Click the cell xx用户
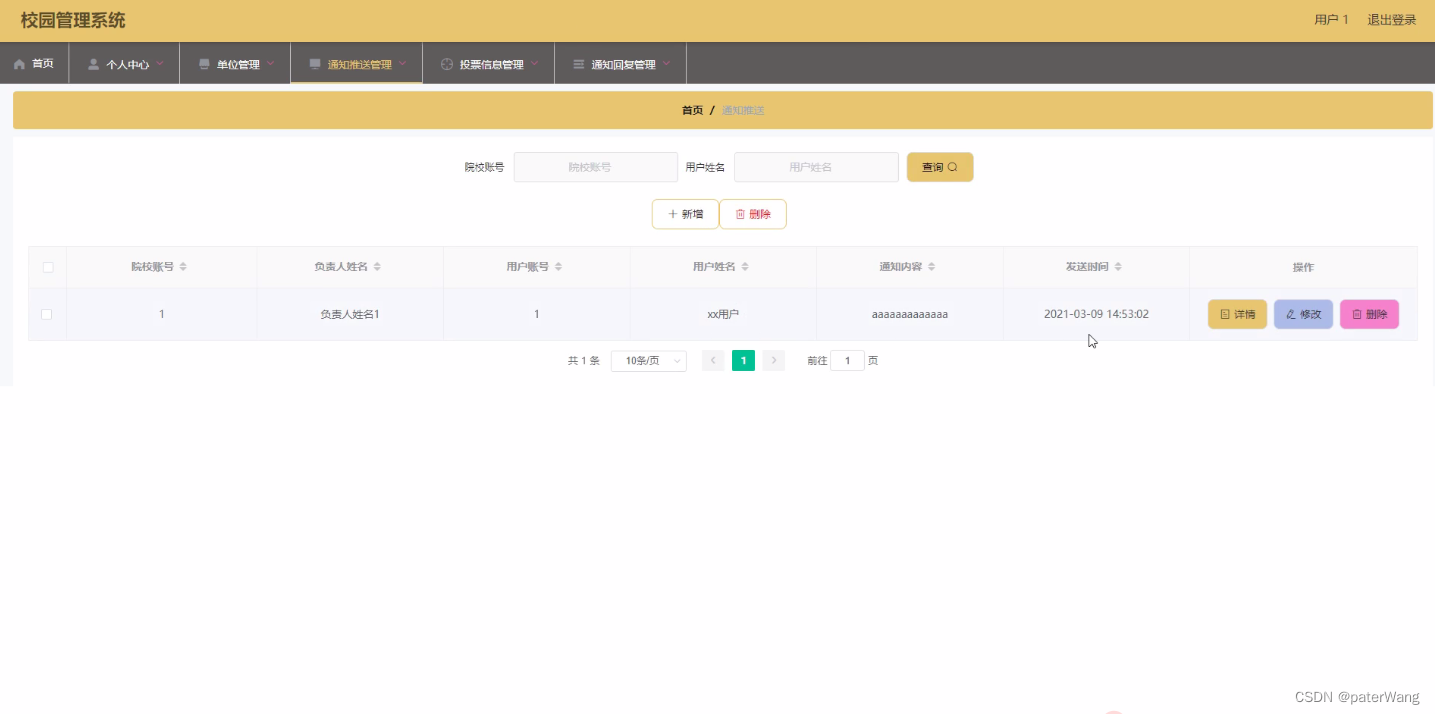The image size is (1435, 714). (x=723, y=314)
